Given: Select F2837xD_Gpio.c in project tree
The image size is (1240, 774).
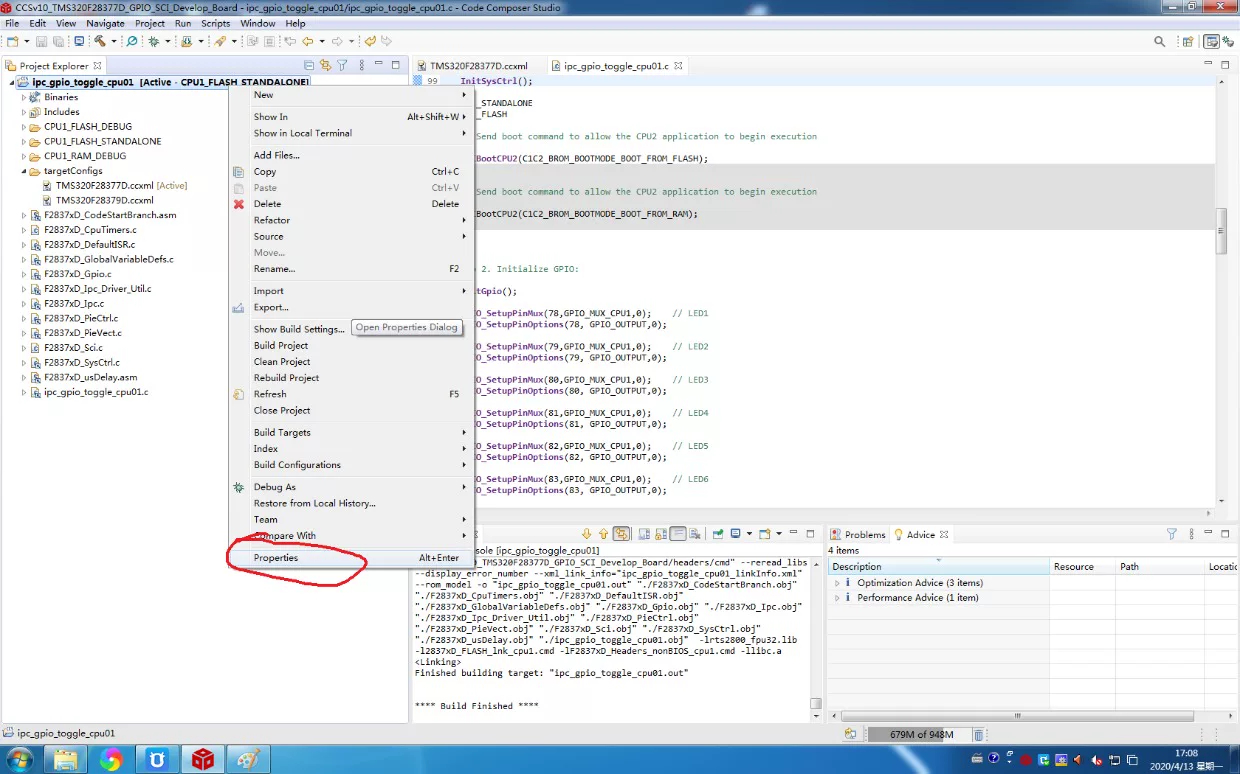Looking at the screenshot, I should [x=78, y=274].
